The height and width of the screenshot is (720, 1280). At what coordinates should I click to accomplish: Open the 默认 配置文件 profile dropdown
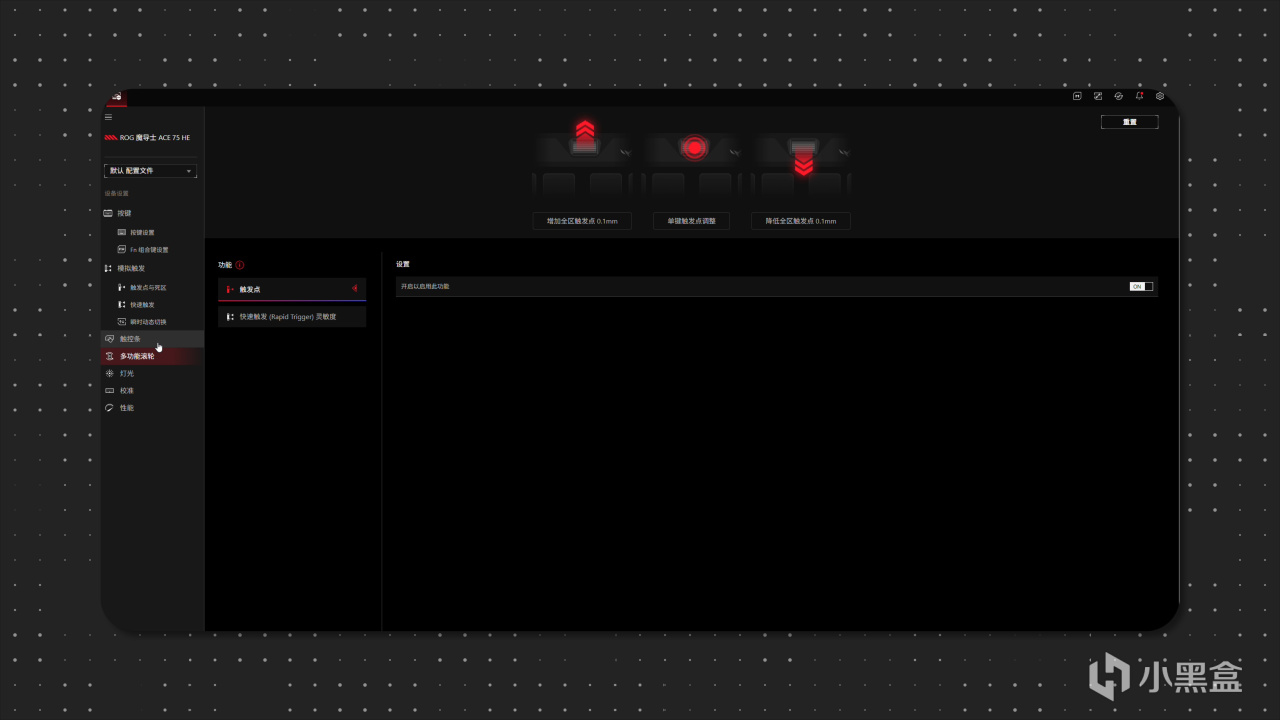coord(150,171)
